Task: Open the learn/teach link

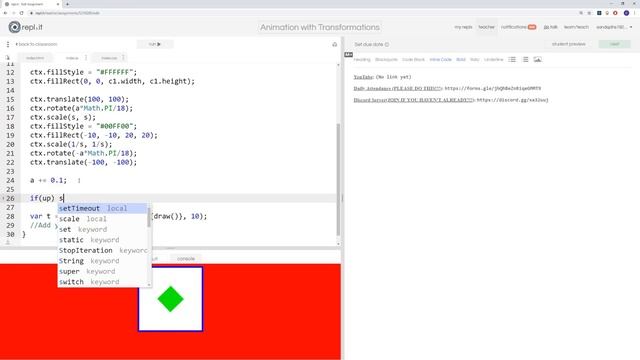Action: click(x=576, y=27)
